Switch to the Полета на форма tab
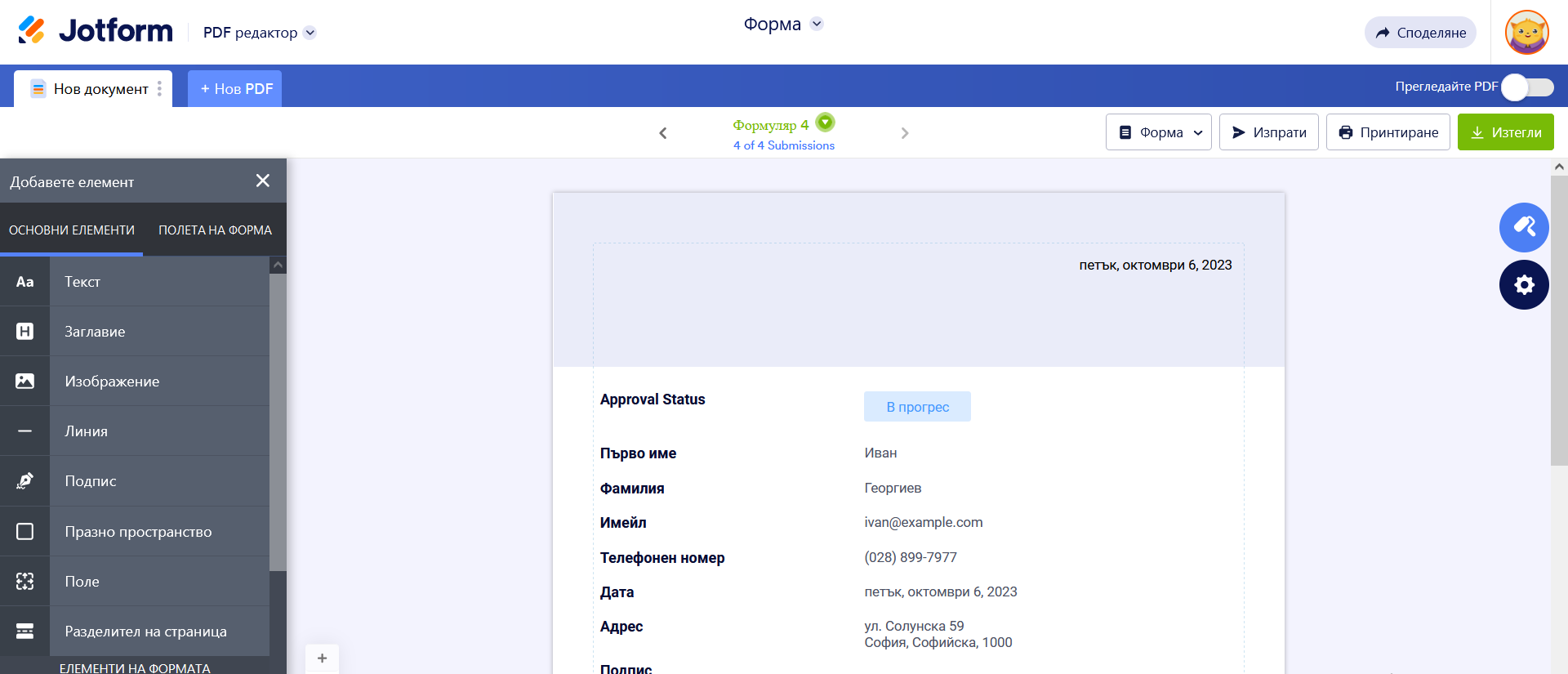 pos(215,230)
